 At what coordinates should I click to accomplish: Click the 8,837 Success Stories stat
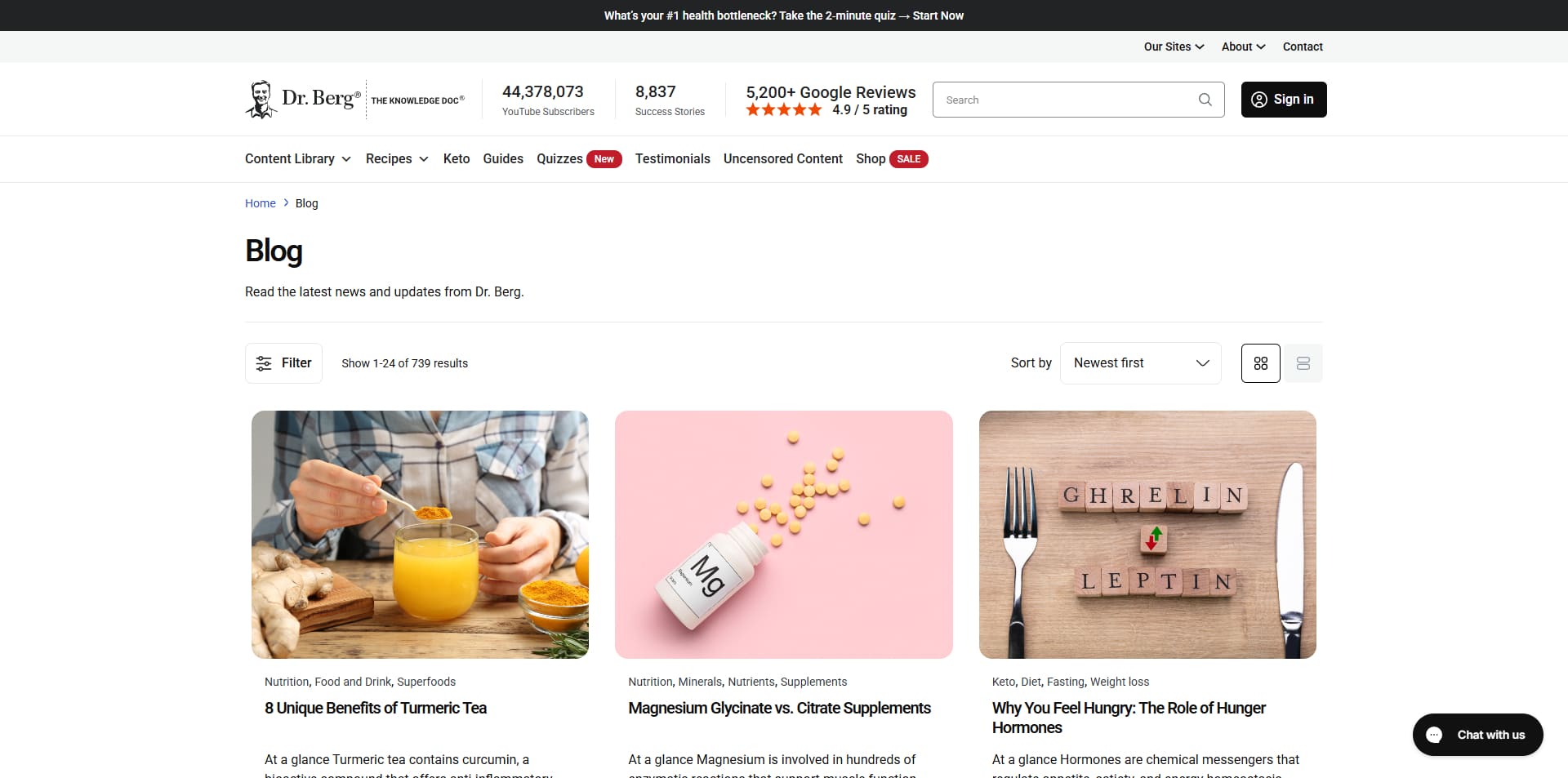coord(670,100)
